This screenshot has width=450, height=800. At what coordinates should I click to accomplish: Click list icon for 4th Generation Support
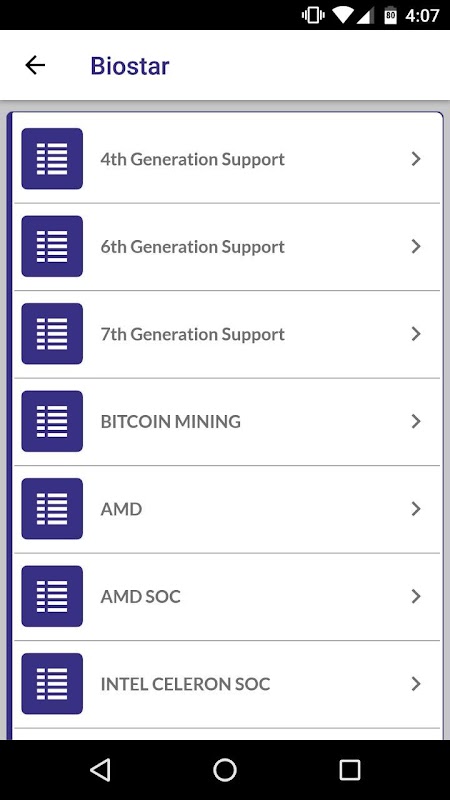pos(52,159)
